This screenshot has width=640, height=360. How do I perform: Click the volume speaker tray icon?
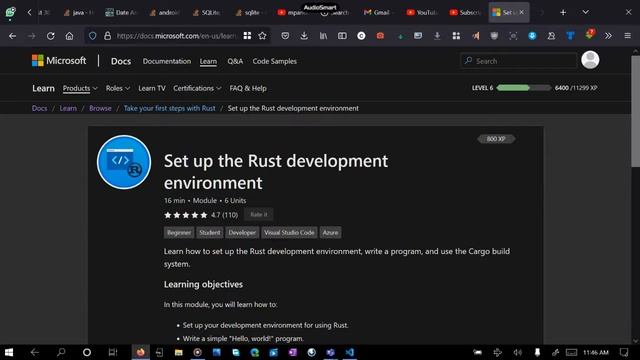pos(518,352)
